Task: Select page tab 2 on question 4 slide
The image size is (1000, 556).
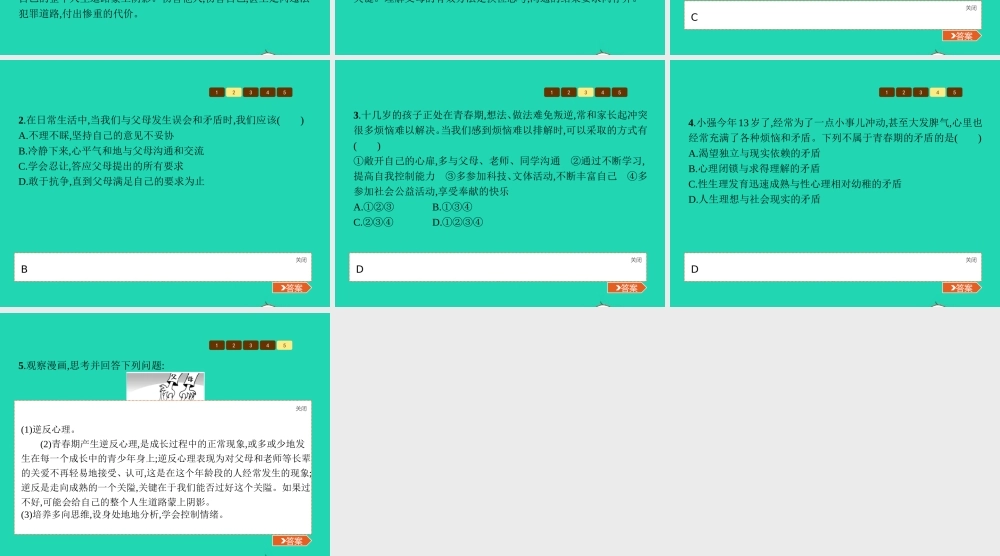Action: pyautogui.click(x=904, y=92)
